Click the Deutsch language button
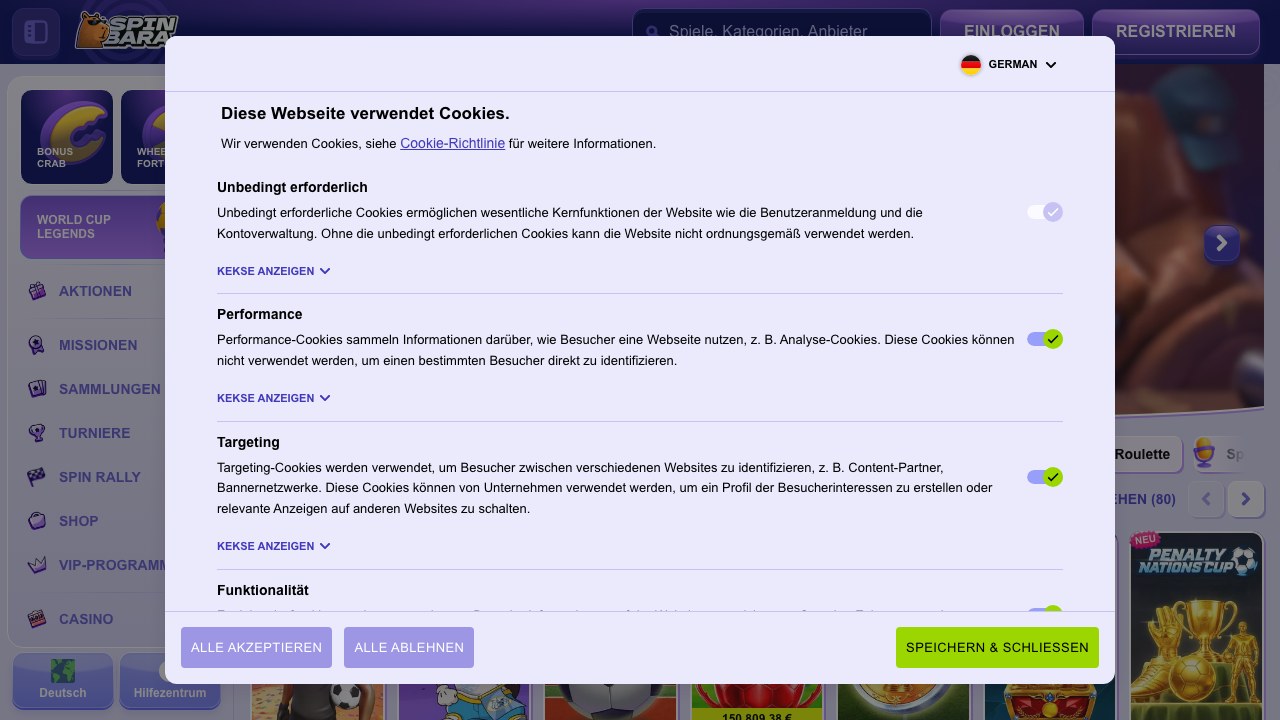 click(63, 681)
